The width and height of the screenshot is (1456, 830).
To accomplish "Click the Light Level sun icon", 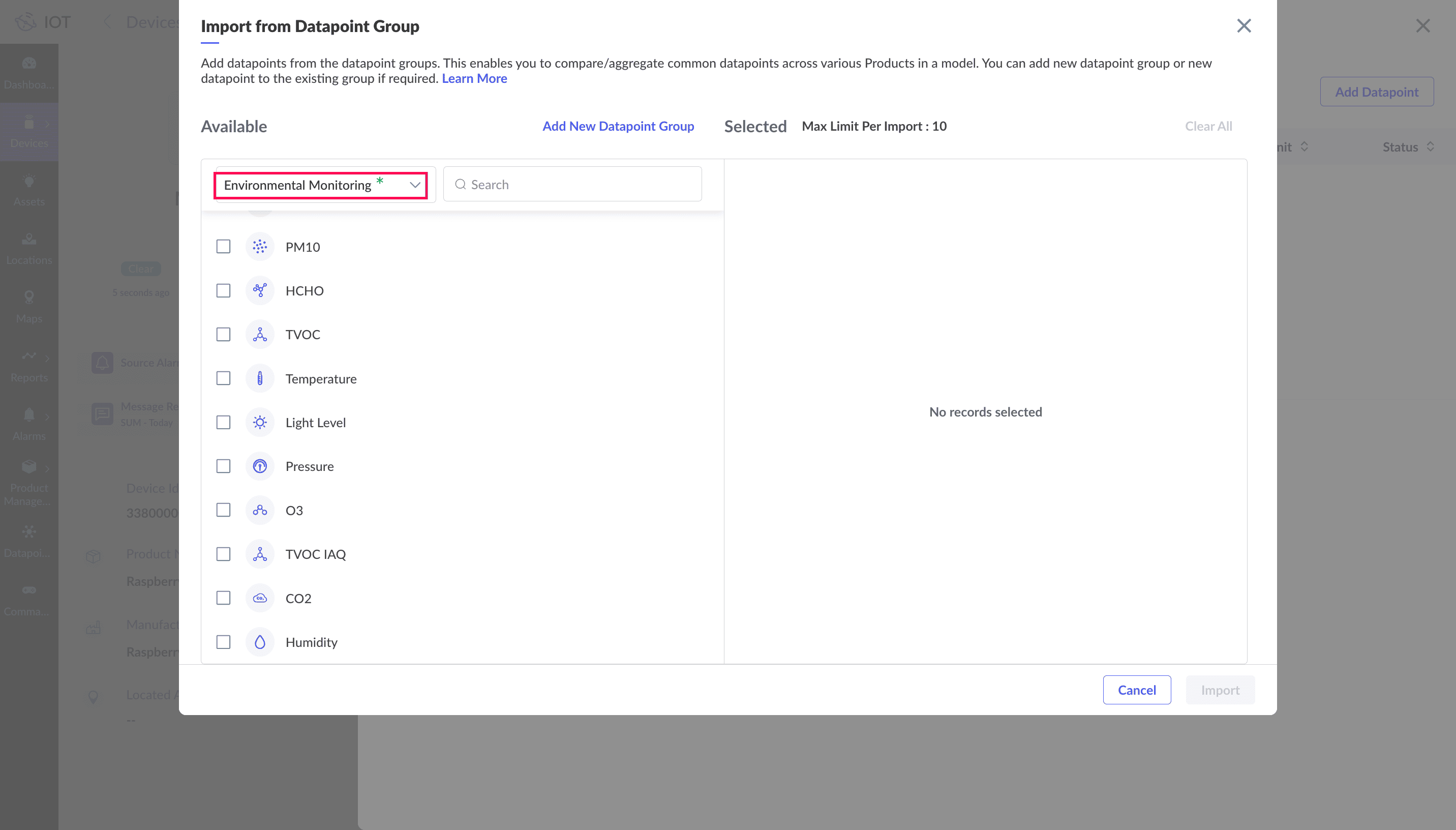I will click(x=260, y=422).
